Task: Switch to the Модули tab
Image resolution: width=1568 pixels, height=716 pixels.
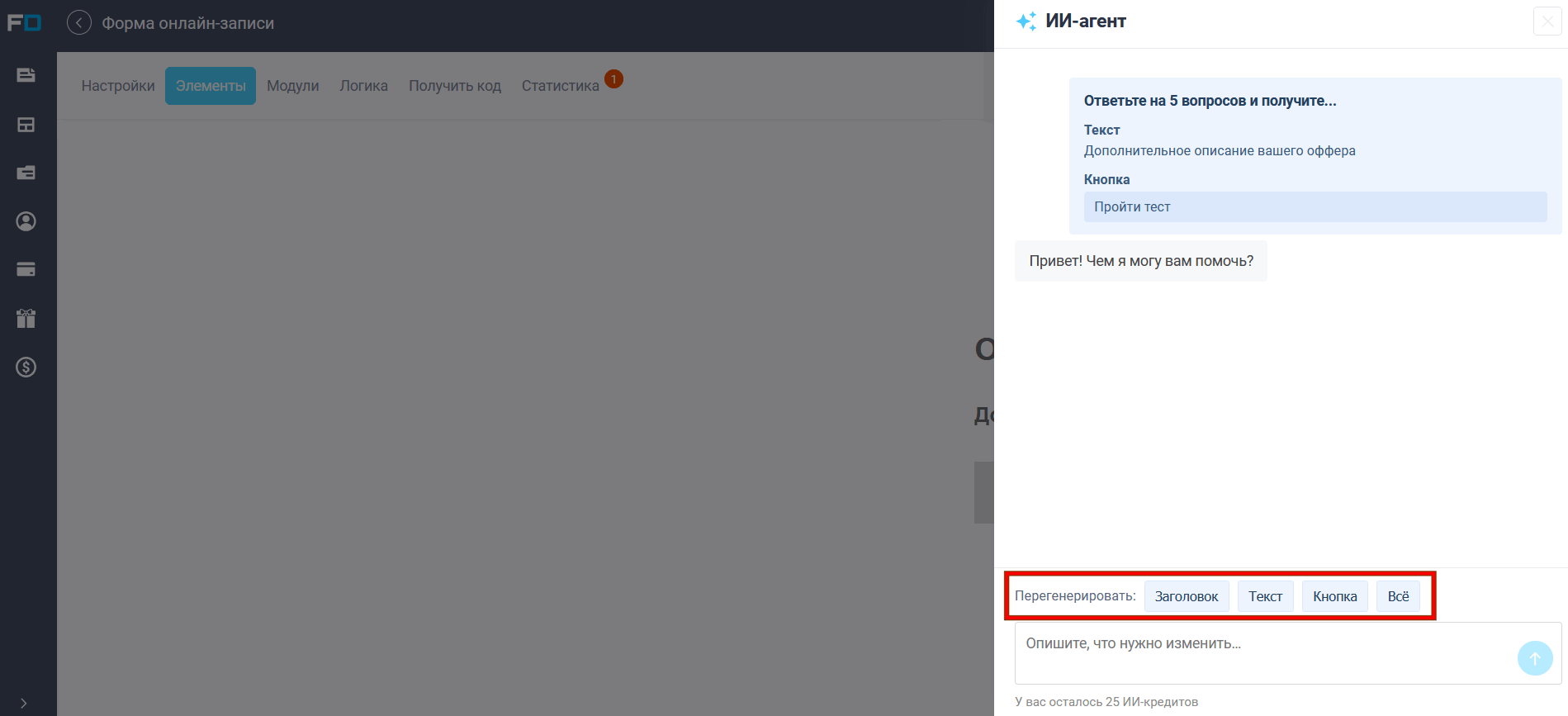Action: pos(293,86)
